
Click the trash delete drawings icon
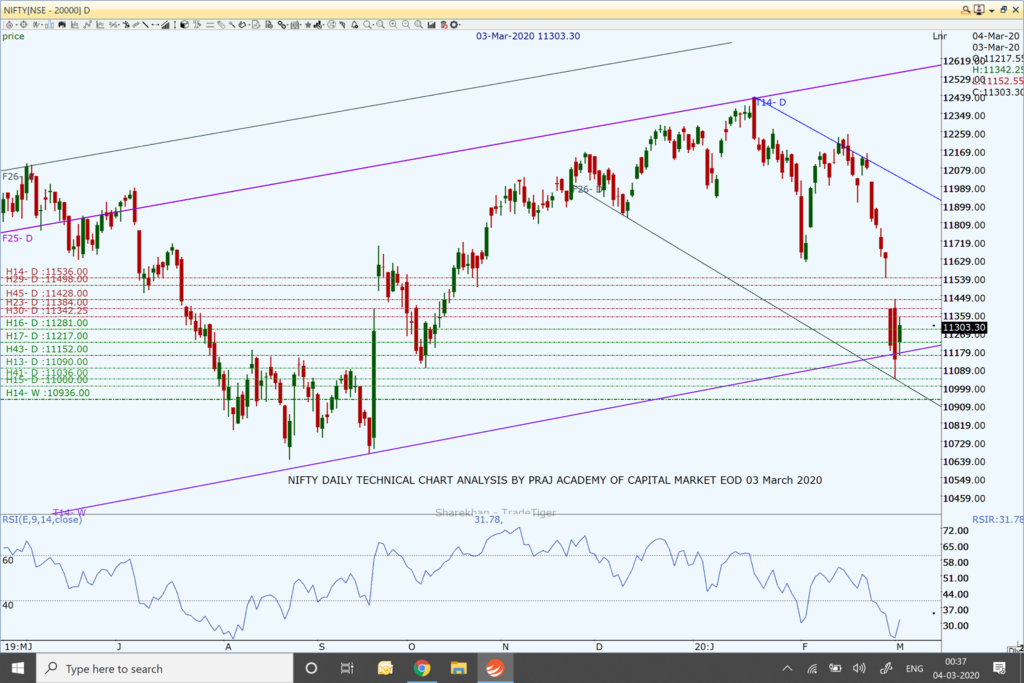[x=443, y=25]
